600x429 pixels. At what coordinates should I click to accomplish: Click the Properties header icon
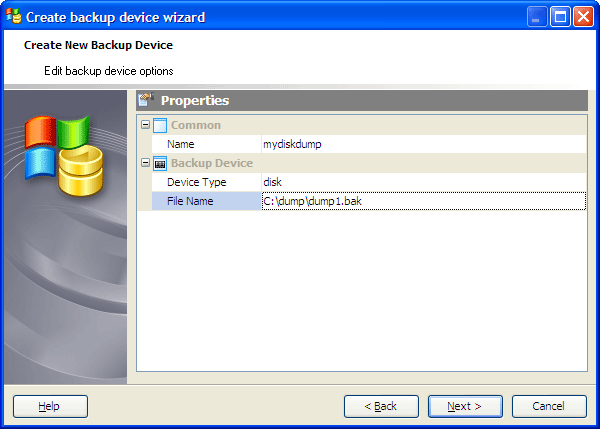click(x=146, y=100)
